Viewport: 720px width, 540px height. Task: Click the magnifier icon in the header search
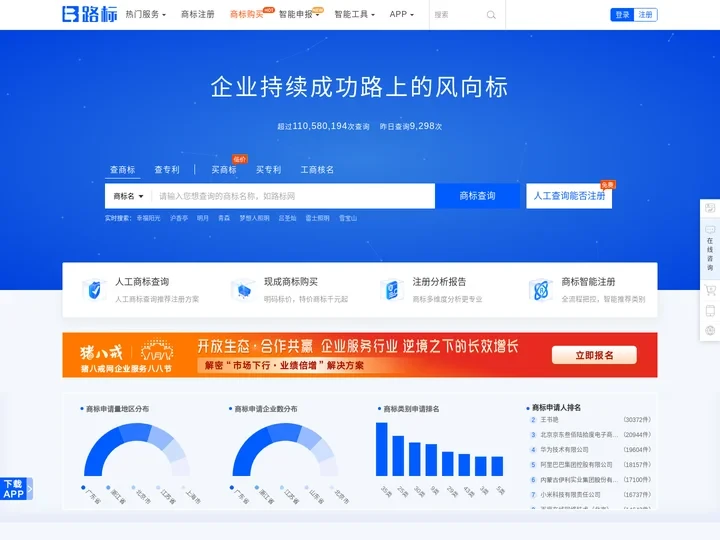coord(491,15)
